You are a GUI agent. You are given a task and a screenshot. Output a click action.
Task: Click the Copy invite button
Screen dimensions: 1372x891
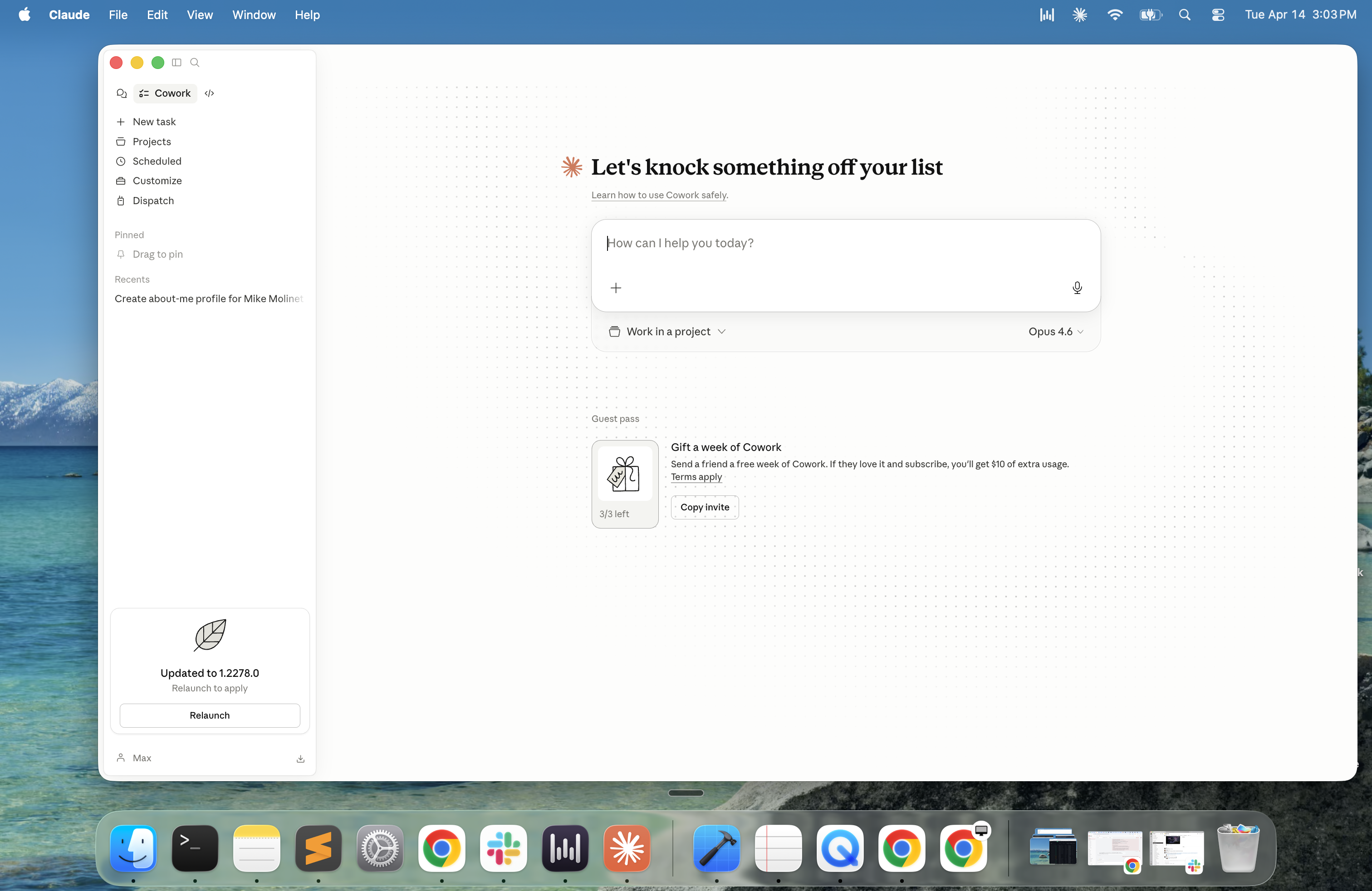[x=704, y=507]
